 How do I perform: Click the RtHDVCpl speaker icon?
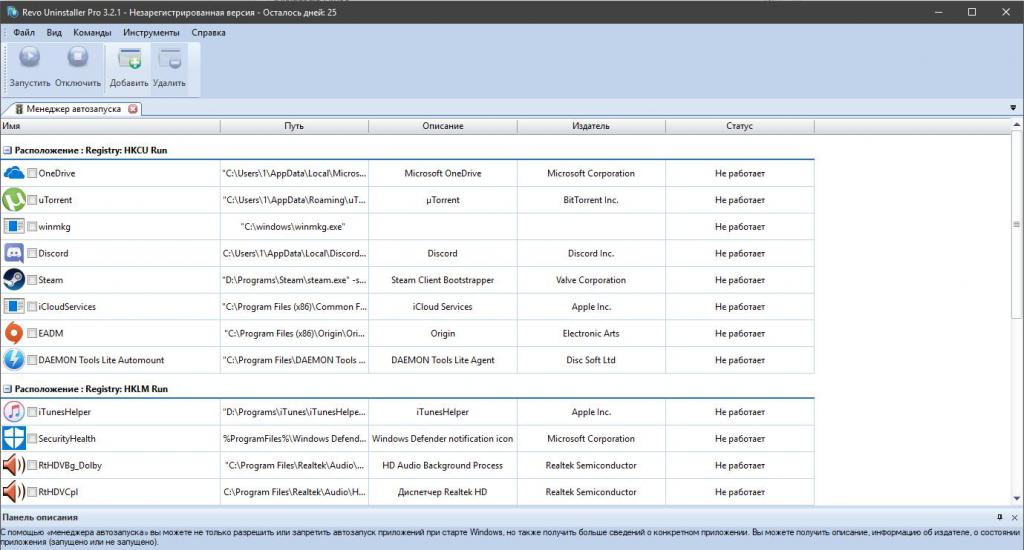14,492
